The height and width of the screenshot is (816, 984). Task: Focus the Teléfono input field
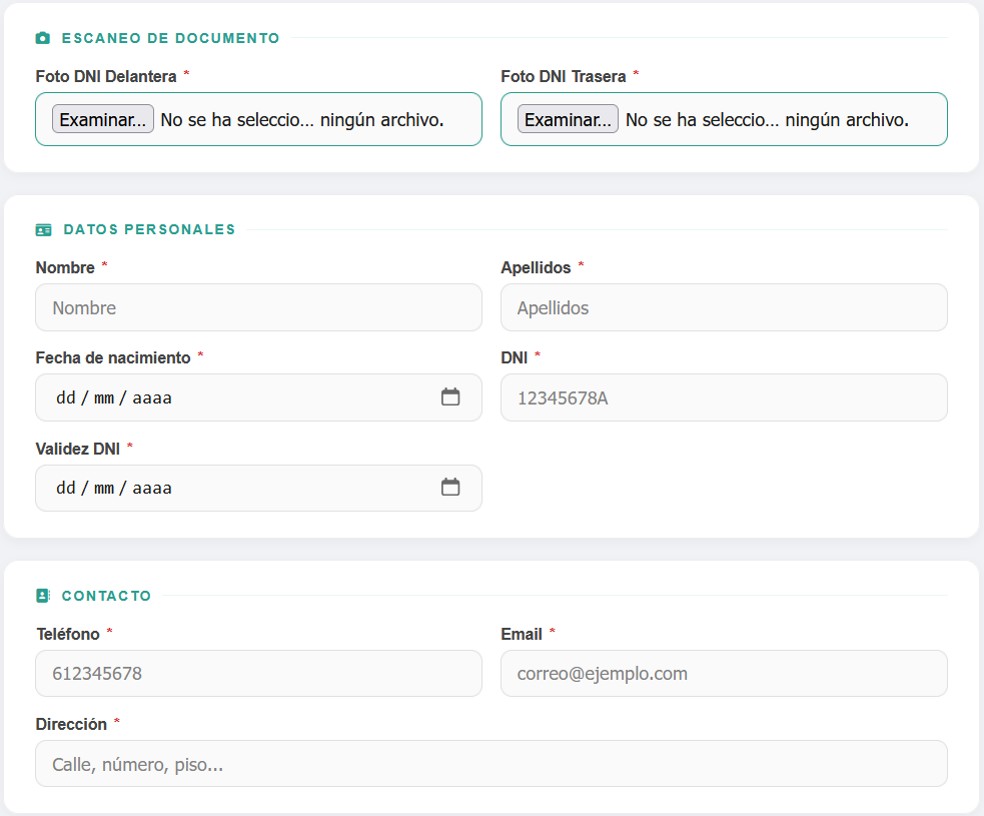click(258, 673)
